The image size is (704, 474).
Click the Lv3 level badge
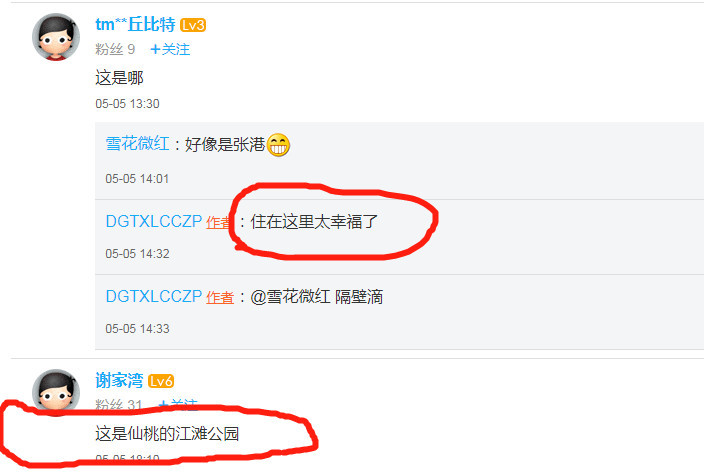[193, 25]
